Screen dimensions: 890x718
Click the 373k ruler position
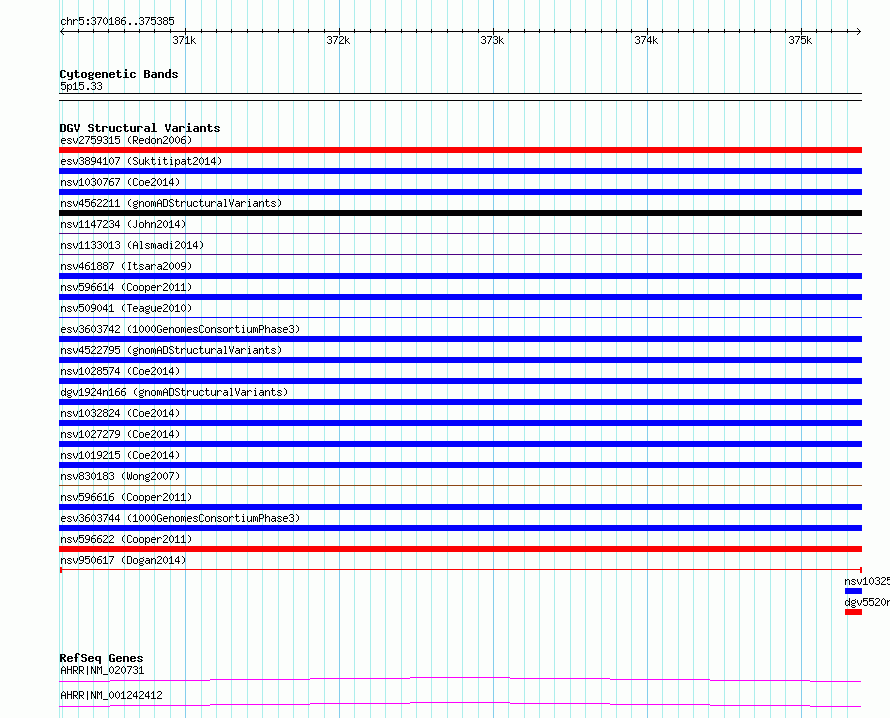(x=492, y=40)
